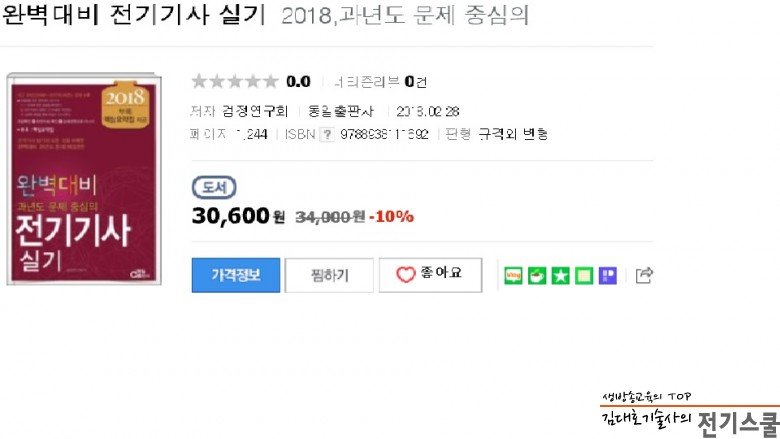Click the 30,600원 sale price
This screenshot has height=439, width=780.
[x=238, y=215]
